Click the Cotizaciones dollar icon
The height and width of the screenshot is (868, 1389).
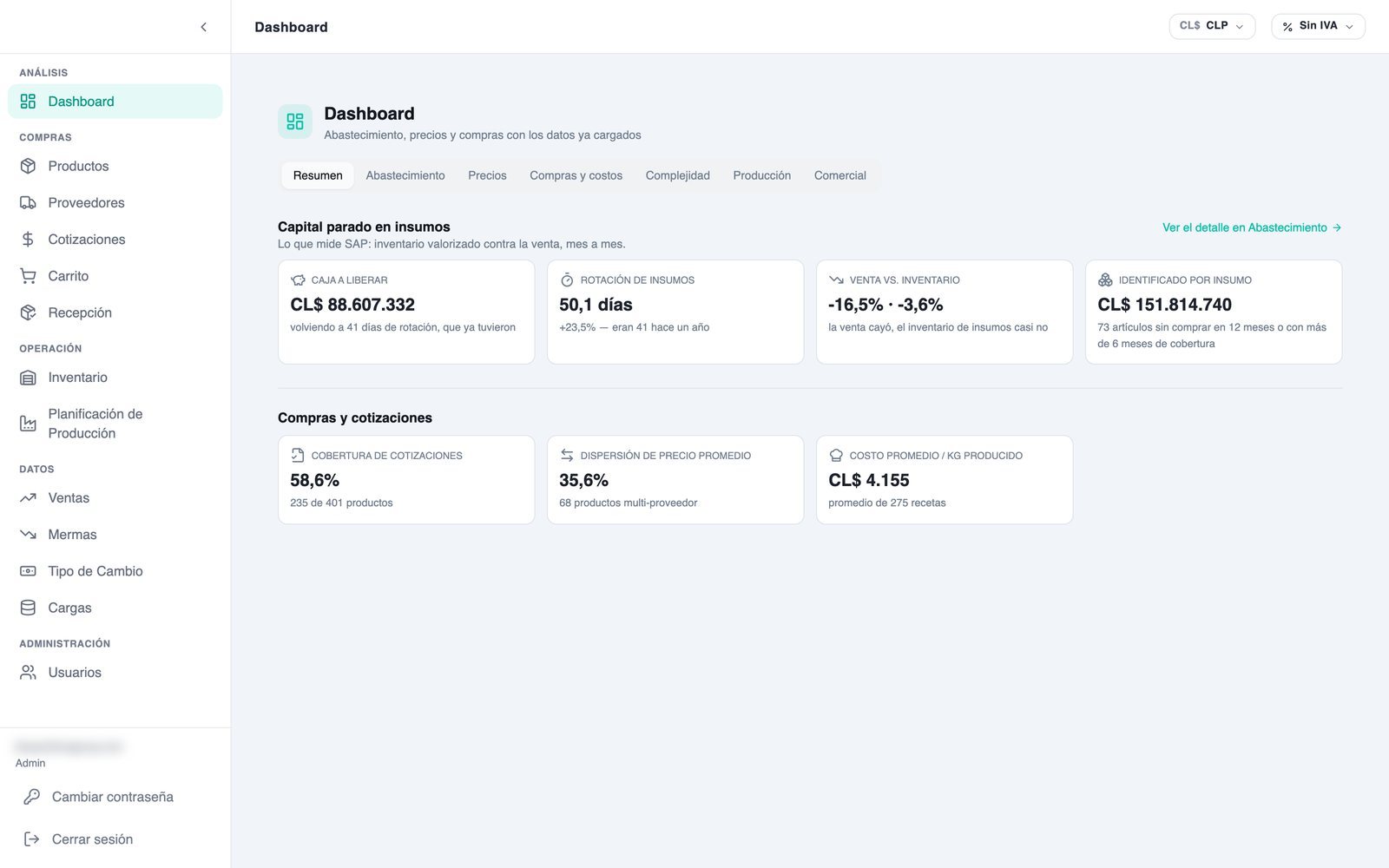(x=28, y=240)
